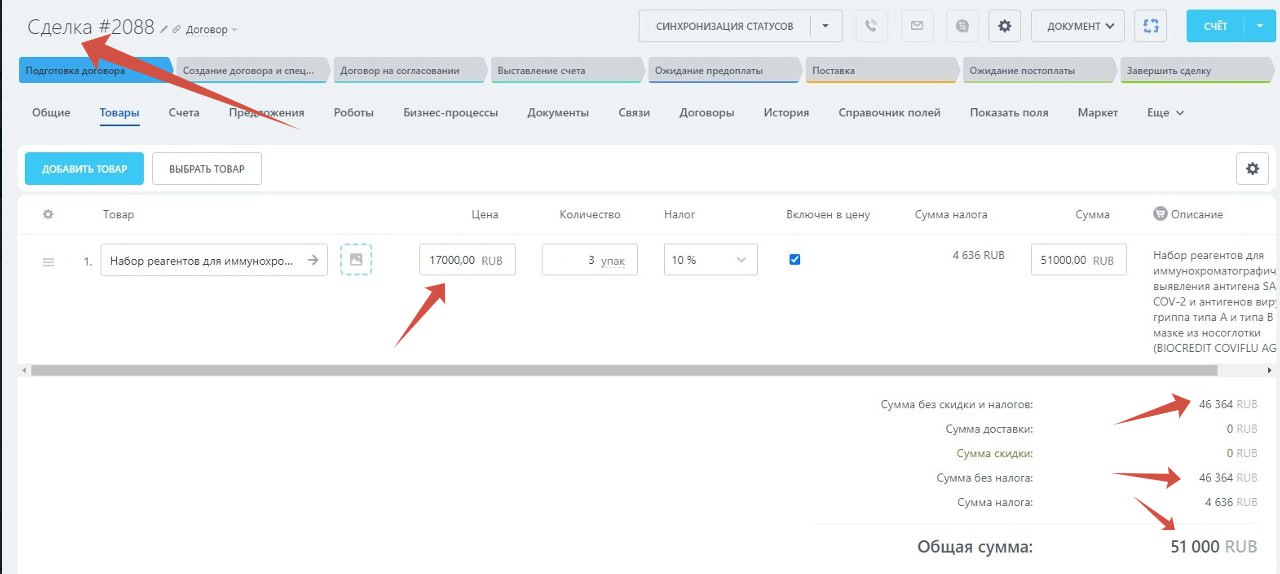Click the right arrow of horizontal scrollbar

1270,370
